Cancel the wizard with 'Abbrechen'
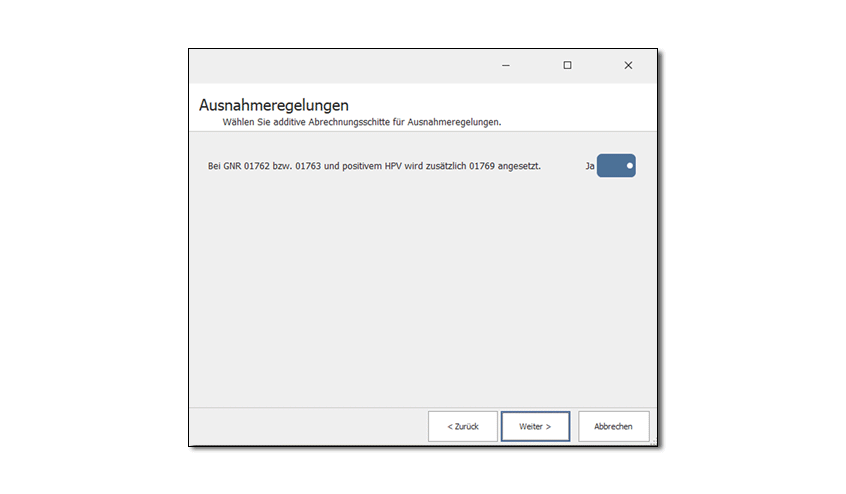The width and height of the screenshot is (846, 494). click(613, 426)
